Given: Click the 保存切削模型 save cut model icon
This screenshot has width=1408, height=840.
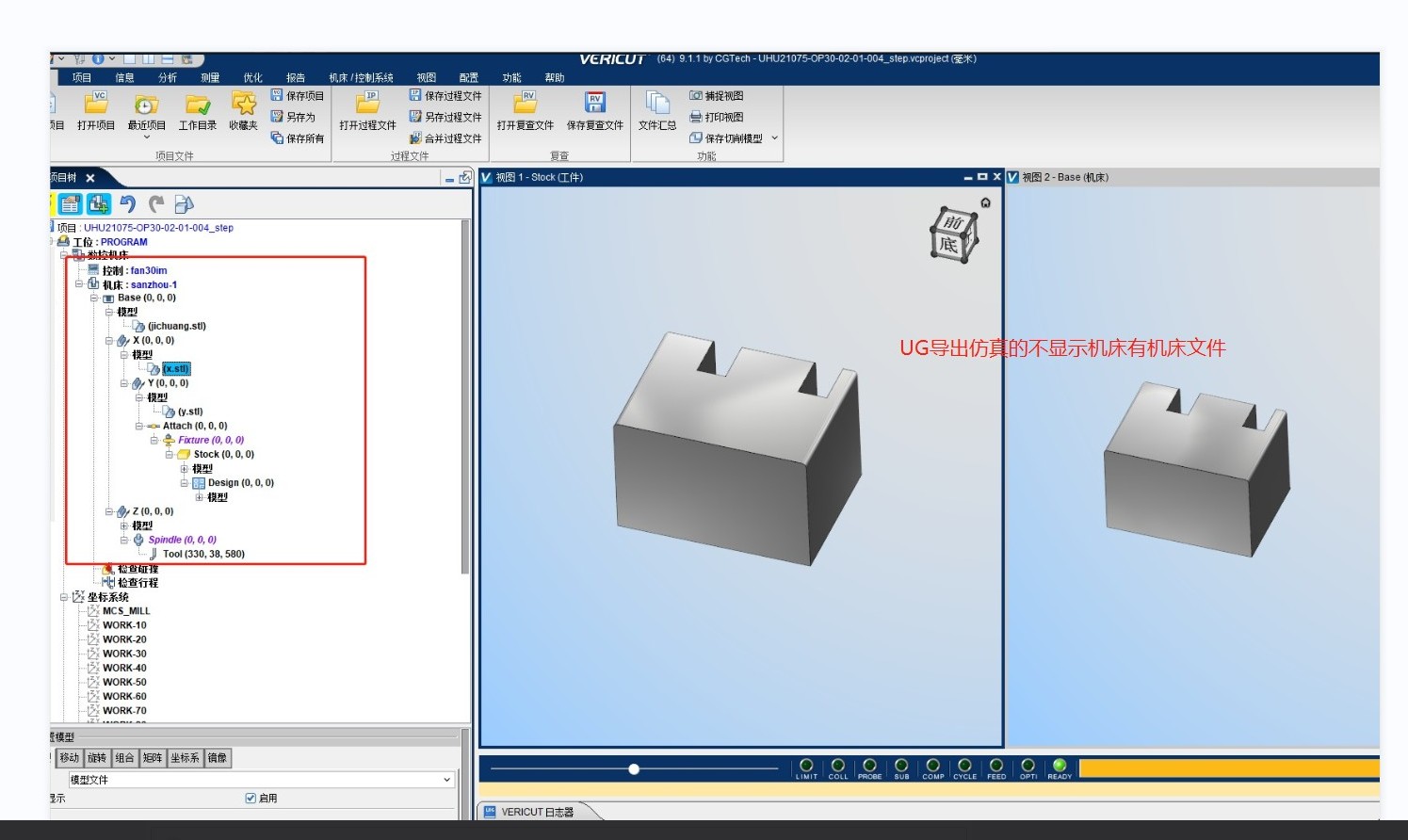Looking at the screenshot, I should (x=696, y=137).
